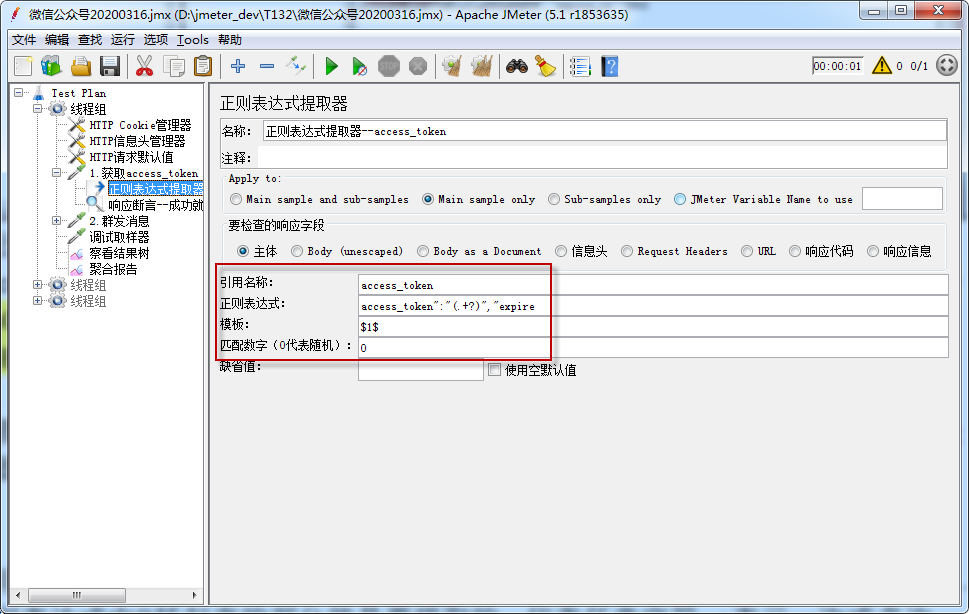Screen dimensions: 969x614
Task: Start the test with green play icon
Action: click(331, 66)
